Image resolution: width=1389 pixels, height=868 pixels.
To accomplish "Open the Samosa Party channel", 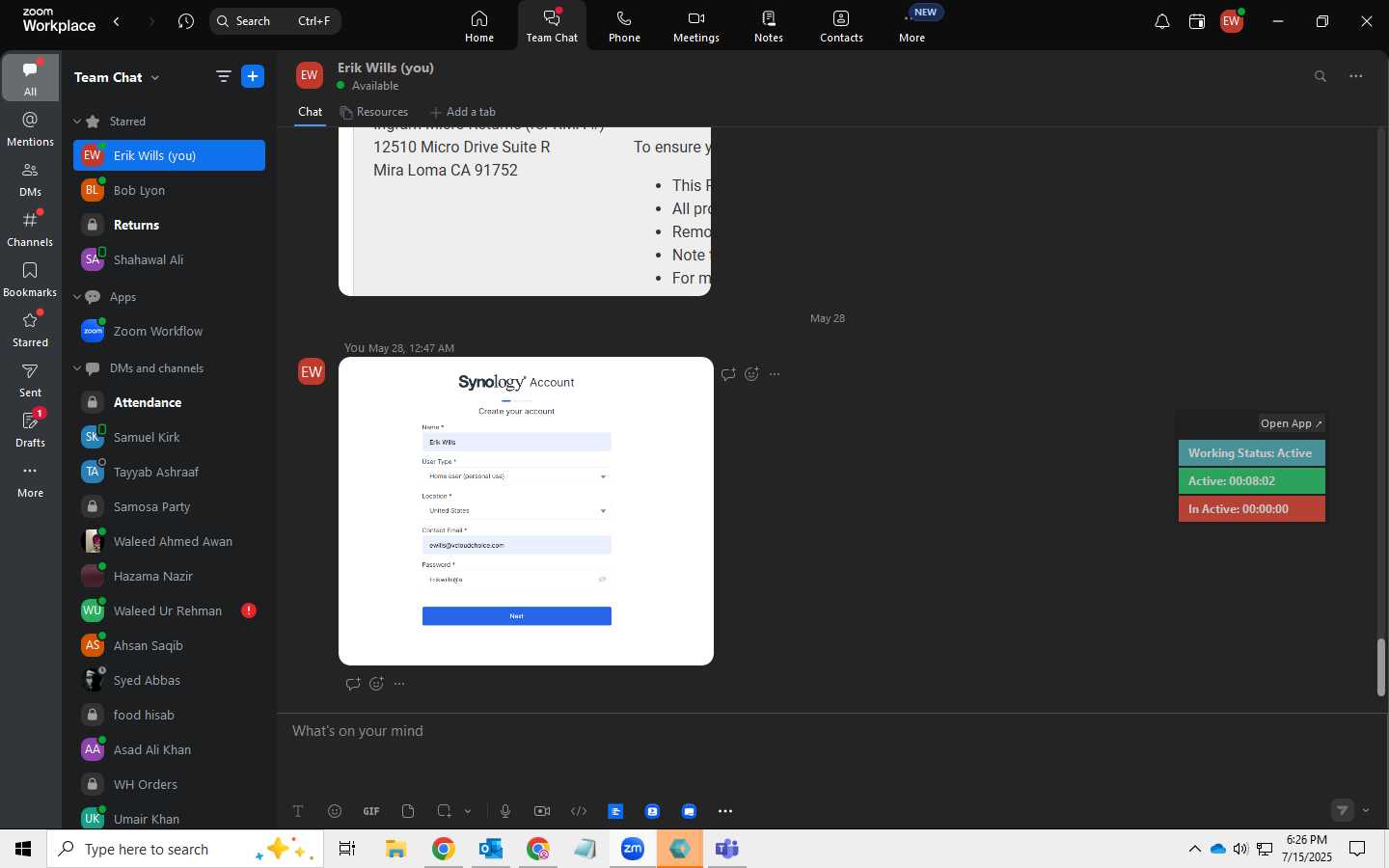I will tap(169, 506).
